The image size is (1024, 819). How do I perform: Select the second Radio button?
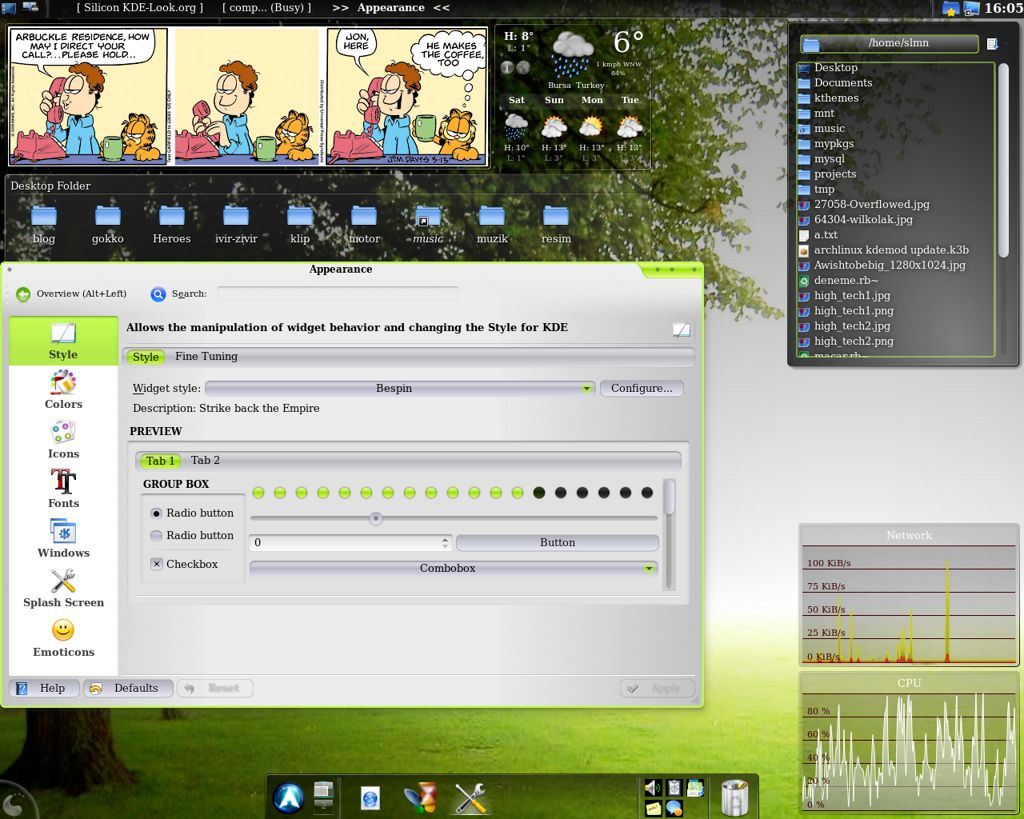point(156,536)
